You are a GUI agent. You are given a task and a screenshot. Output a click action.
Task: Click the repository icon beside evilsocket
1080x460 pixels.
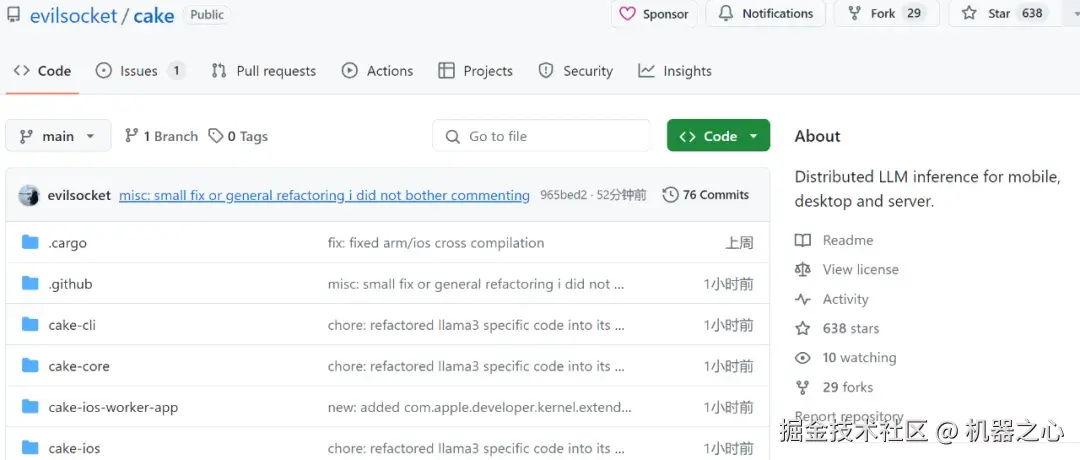(x=13, y=14)
